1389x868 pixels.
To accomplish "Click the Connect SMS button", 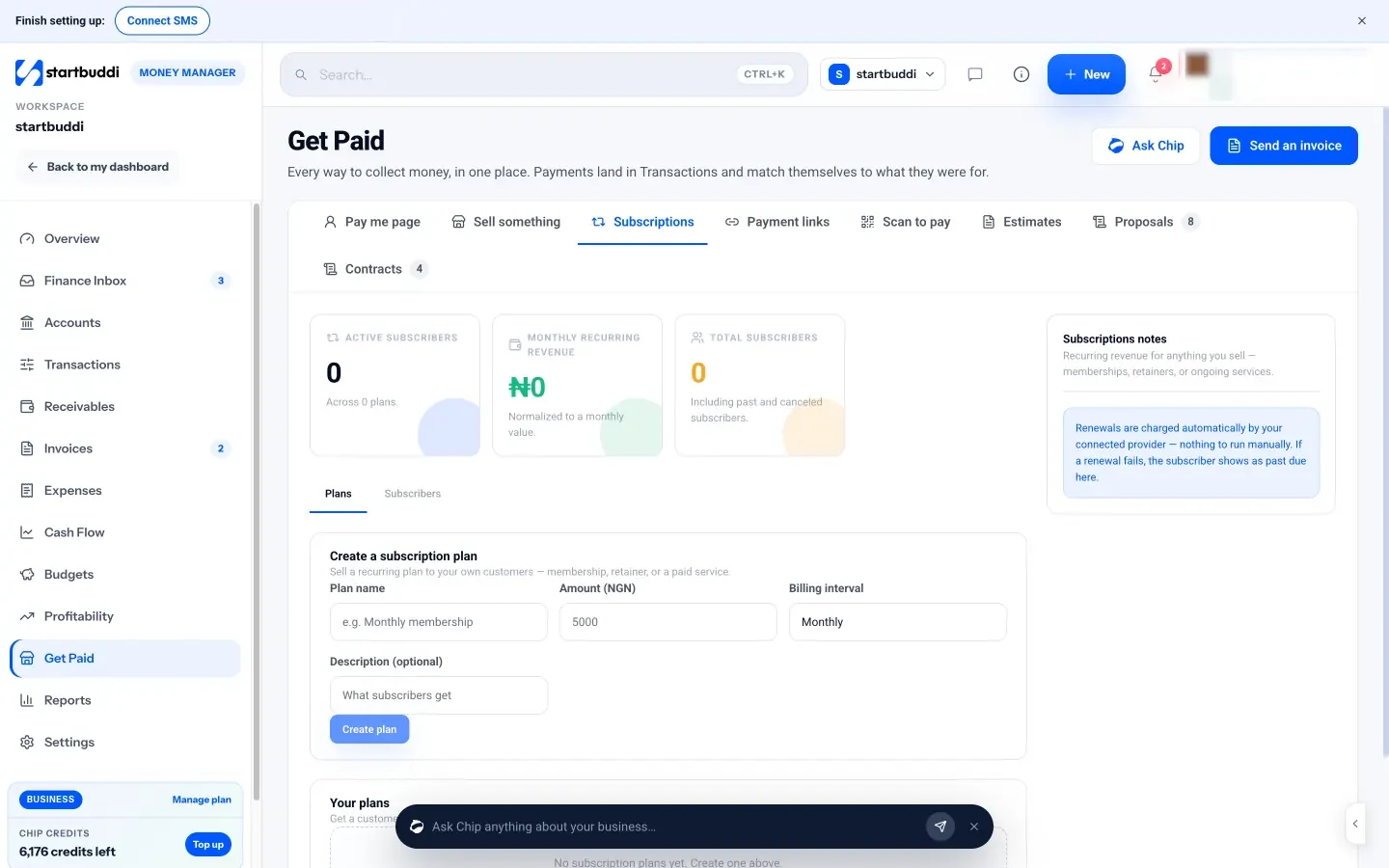I will coord(162,20).
